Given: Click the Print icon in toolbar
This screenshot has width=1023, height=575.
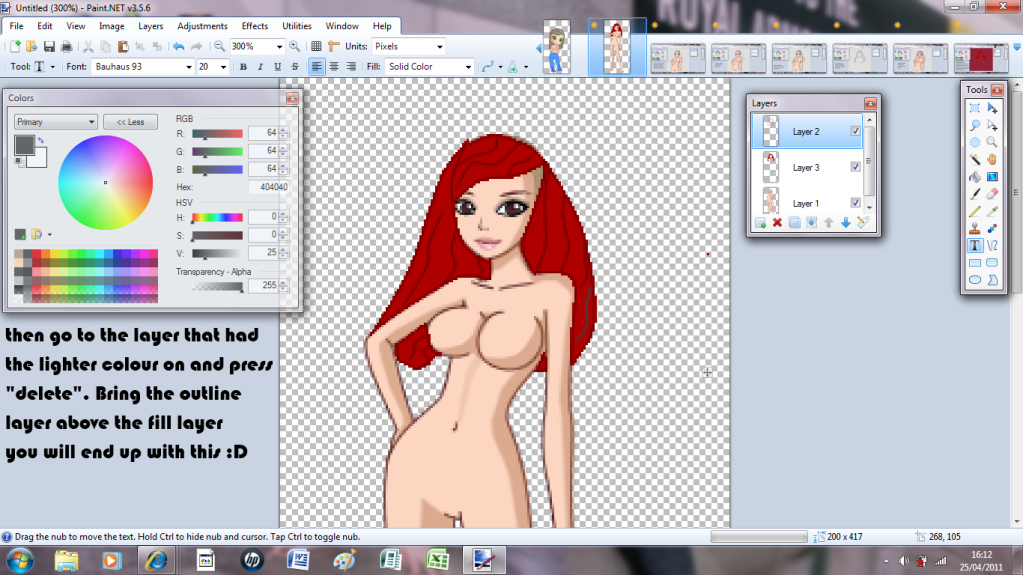Looking at the screenshot, I should pos(66,46).
